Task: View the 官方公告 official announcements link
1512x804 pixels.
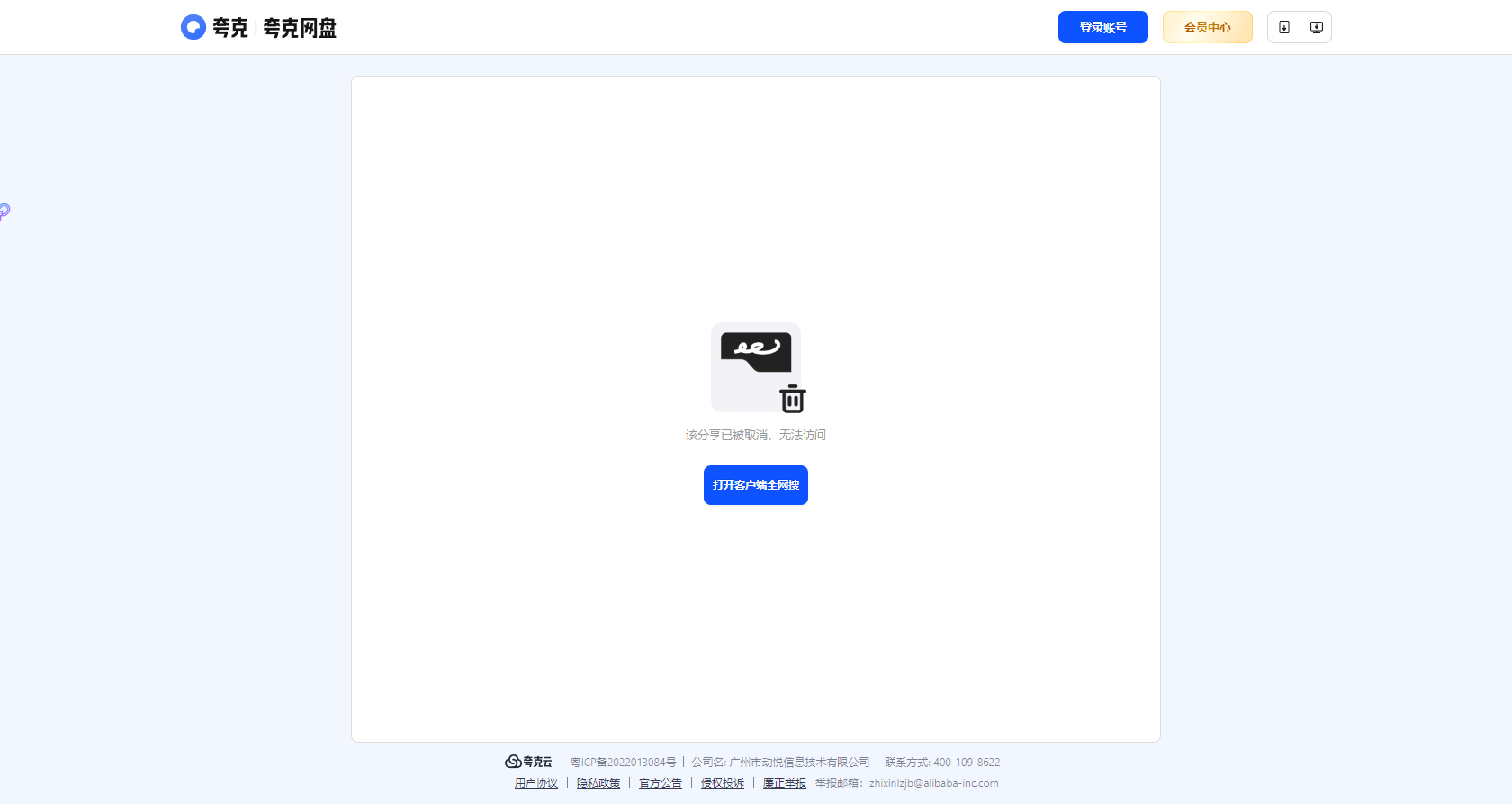Action: click(x=661, y=783)
